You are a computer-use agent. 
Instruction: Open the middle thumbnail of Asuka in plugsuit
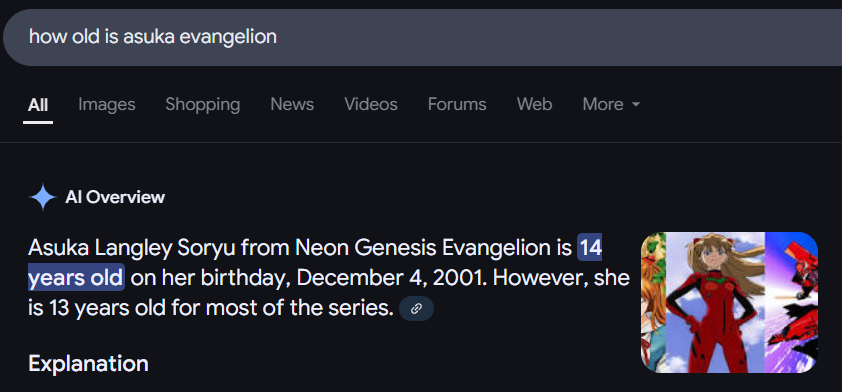click(x=715, y=302)
